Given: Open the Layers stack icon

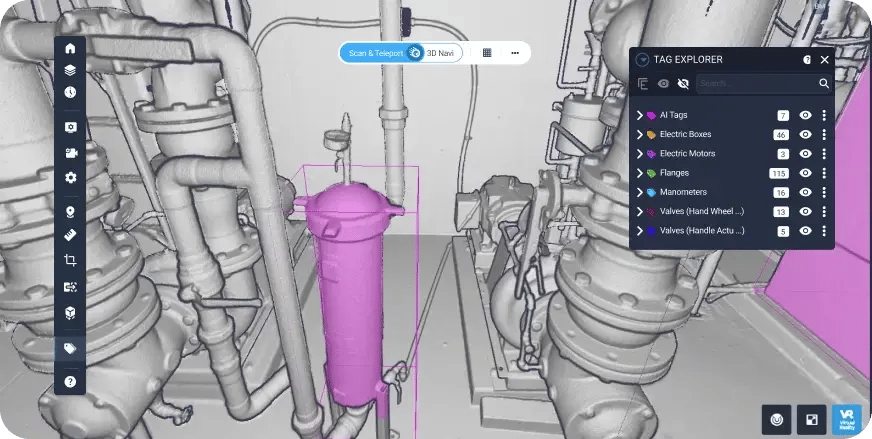Looking at the screenshot, I should coord(70,70).
